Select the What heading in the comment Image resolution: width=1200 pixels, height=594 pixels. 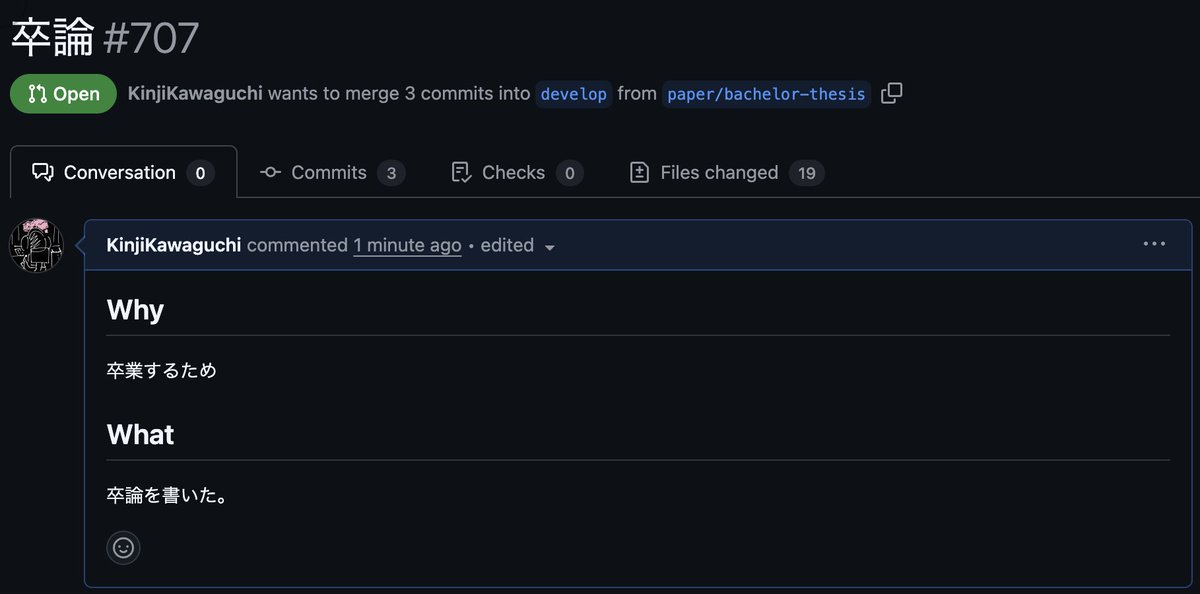(x=140, y=435)
